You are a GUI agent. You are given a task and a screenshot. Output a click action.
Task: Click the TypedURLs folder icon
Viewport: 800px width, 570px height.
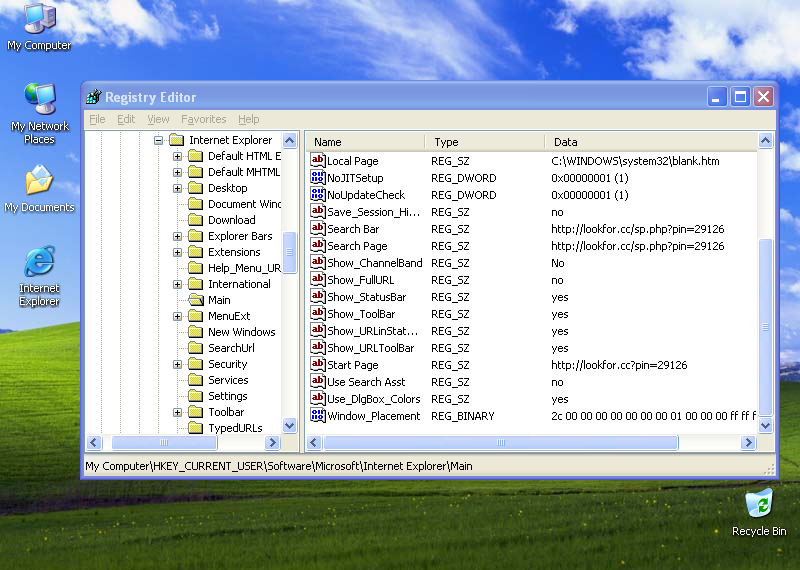click(x=195, y=428)
